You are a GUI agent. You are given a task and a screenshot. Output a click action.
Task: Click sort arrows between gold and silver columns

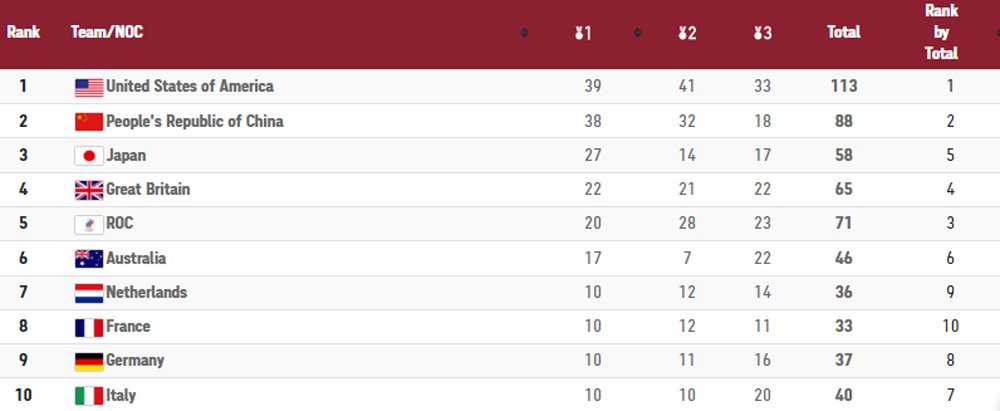click(637, 34)
